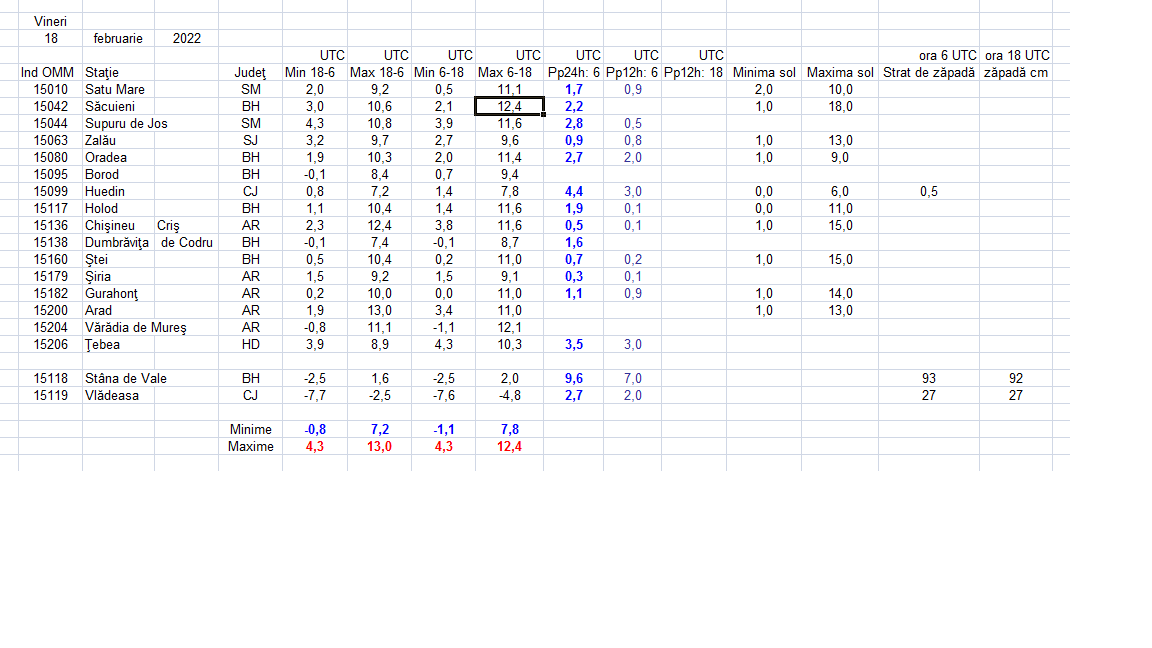The image size is (1152, 648).
Task: Click the 'Pp12h: 6' header cell
Action: (x=632, y=72)
